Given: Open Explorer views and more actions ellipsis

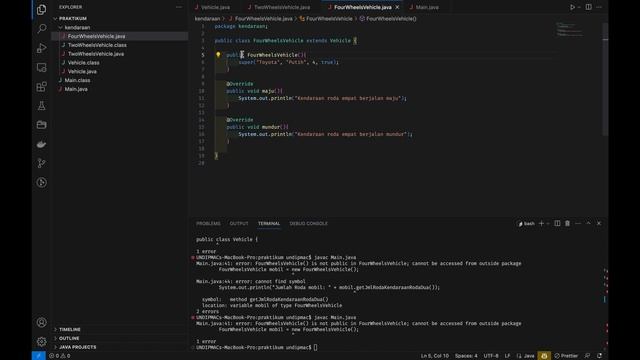Looking at the screenshot, I should point(179,7).
